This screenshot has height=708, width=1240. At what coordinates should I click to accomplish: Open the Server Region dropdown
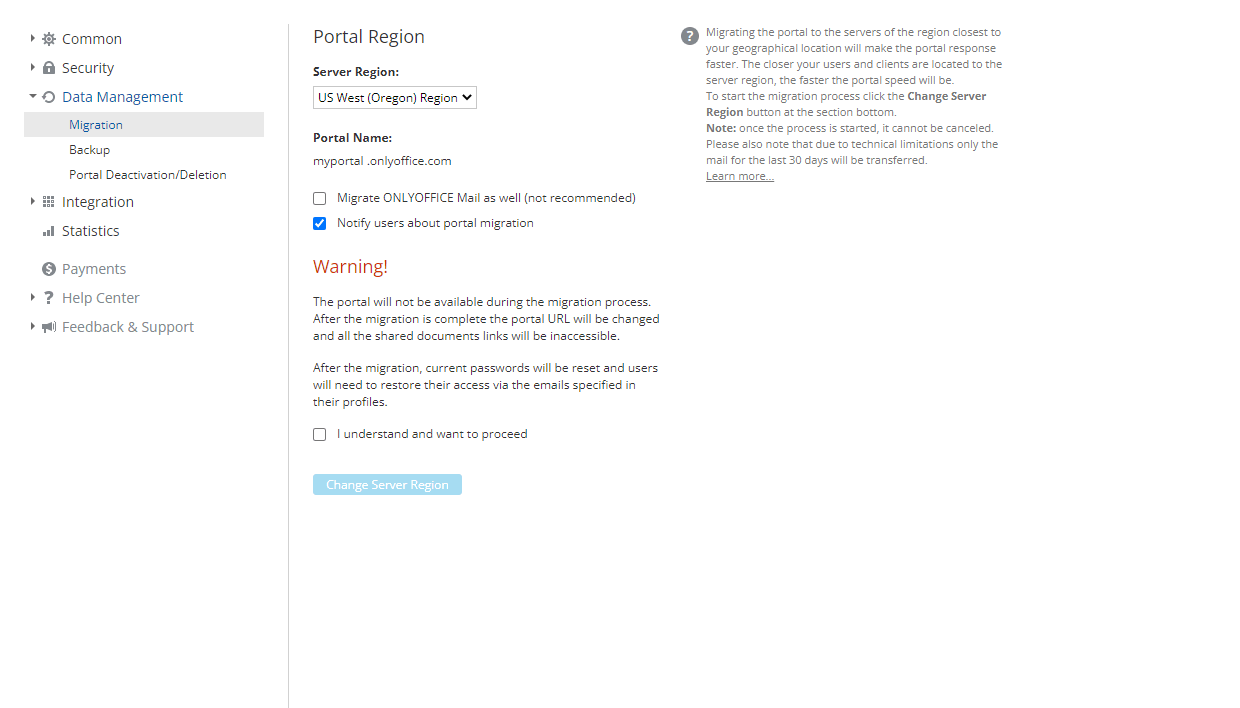click(394, 97)
